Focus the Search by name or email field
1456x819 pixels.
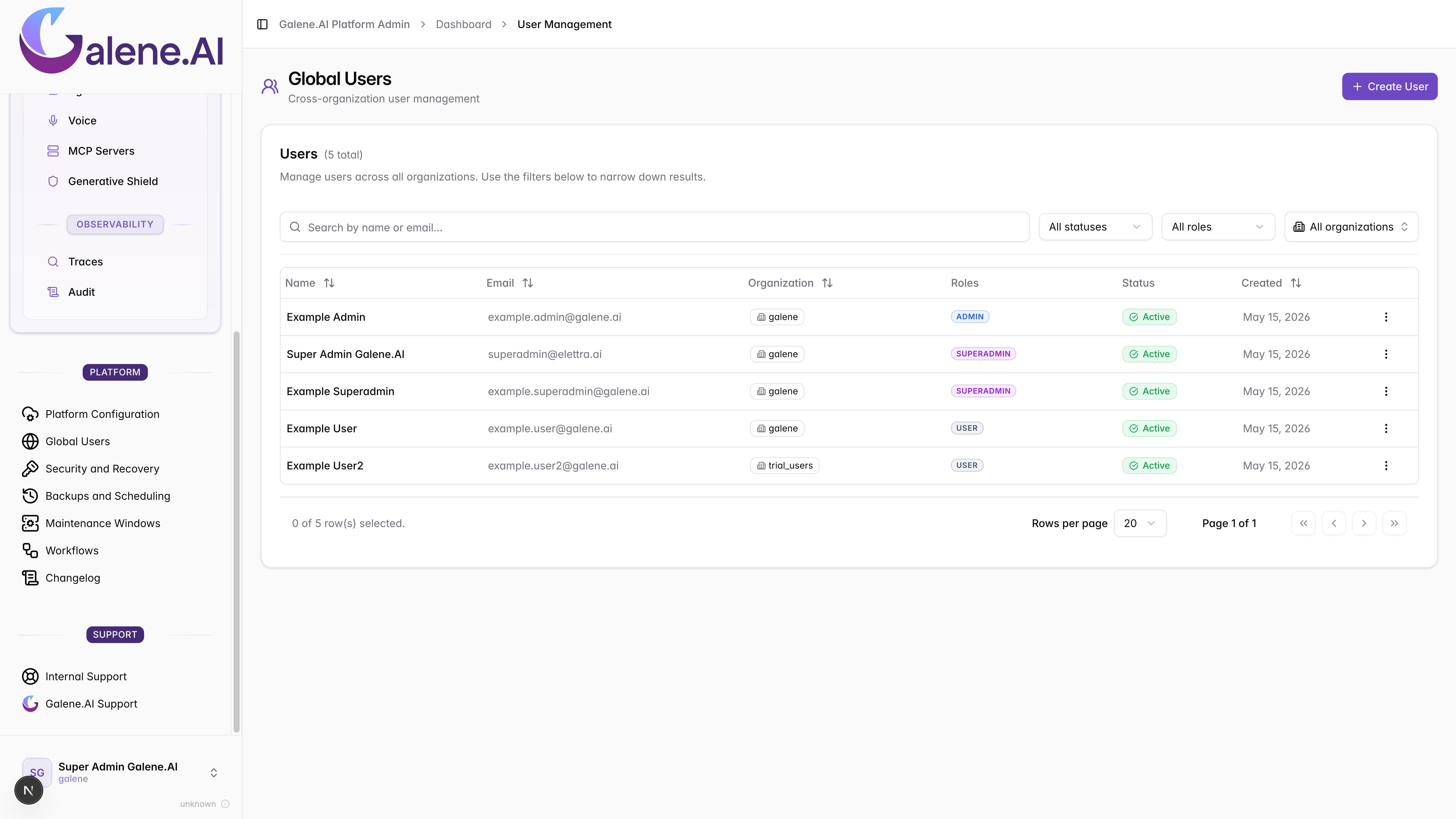coord(654,227)
